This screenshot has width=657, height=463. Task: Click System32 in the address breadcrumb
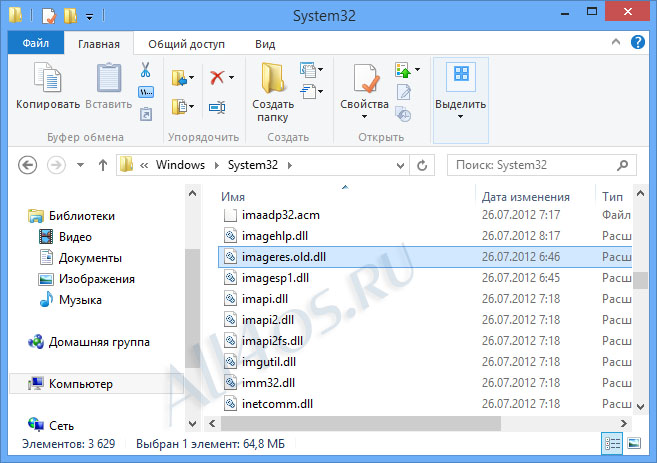point(253,165)
